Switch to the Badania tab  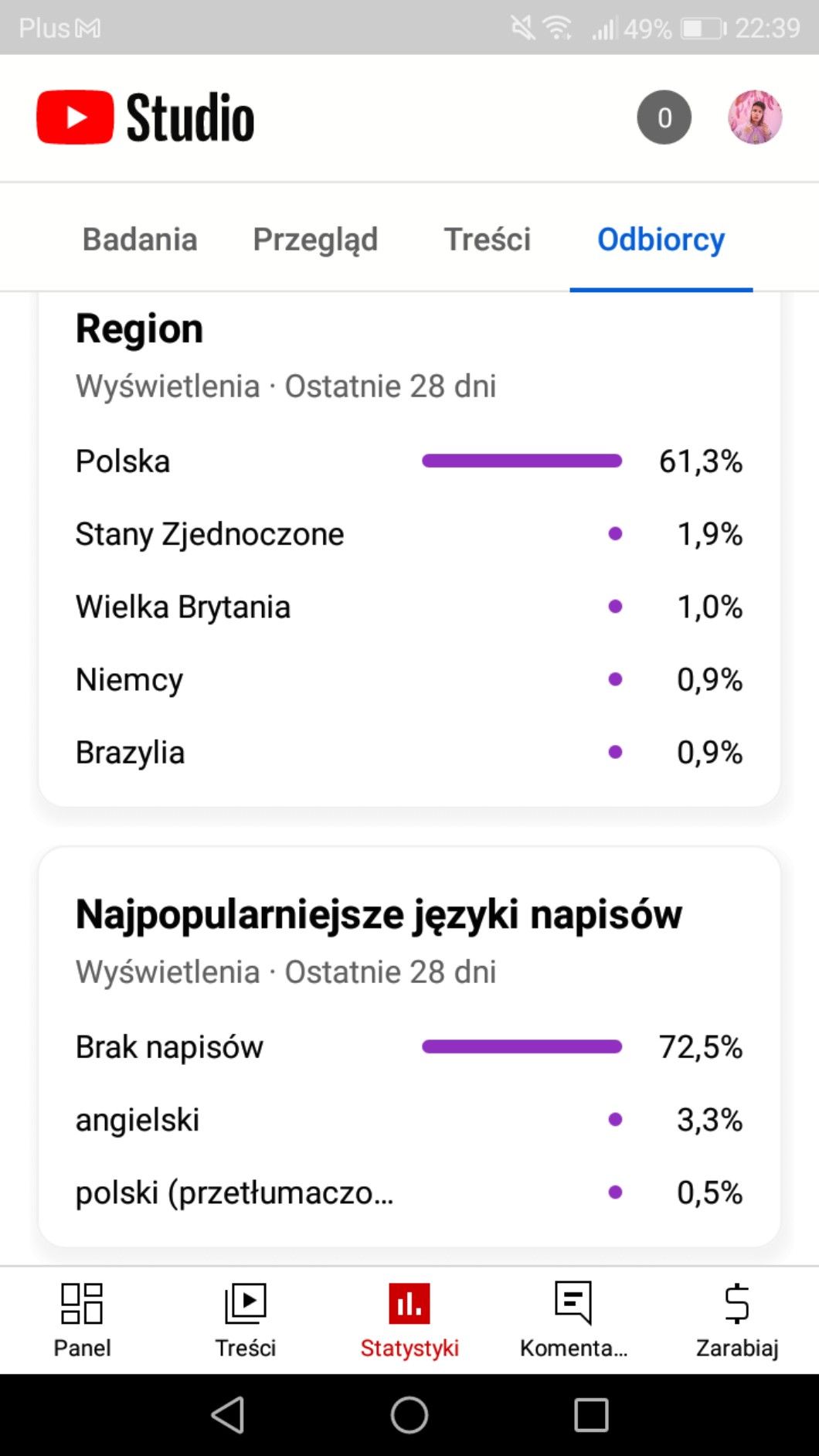[140, 240]
